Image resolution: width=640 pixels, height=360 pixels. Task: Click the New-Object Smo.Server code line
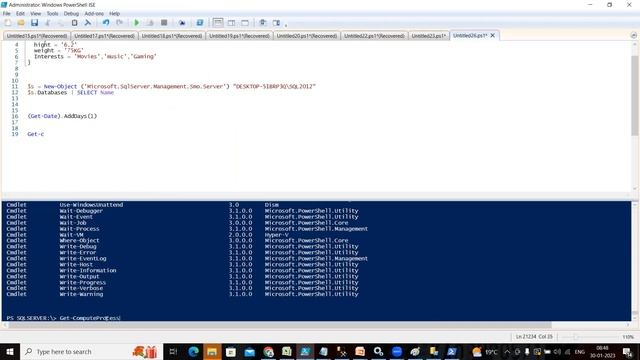coord(171,86)
